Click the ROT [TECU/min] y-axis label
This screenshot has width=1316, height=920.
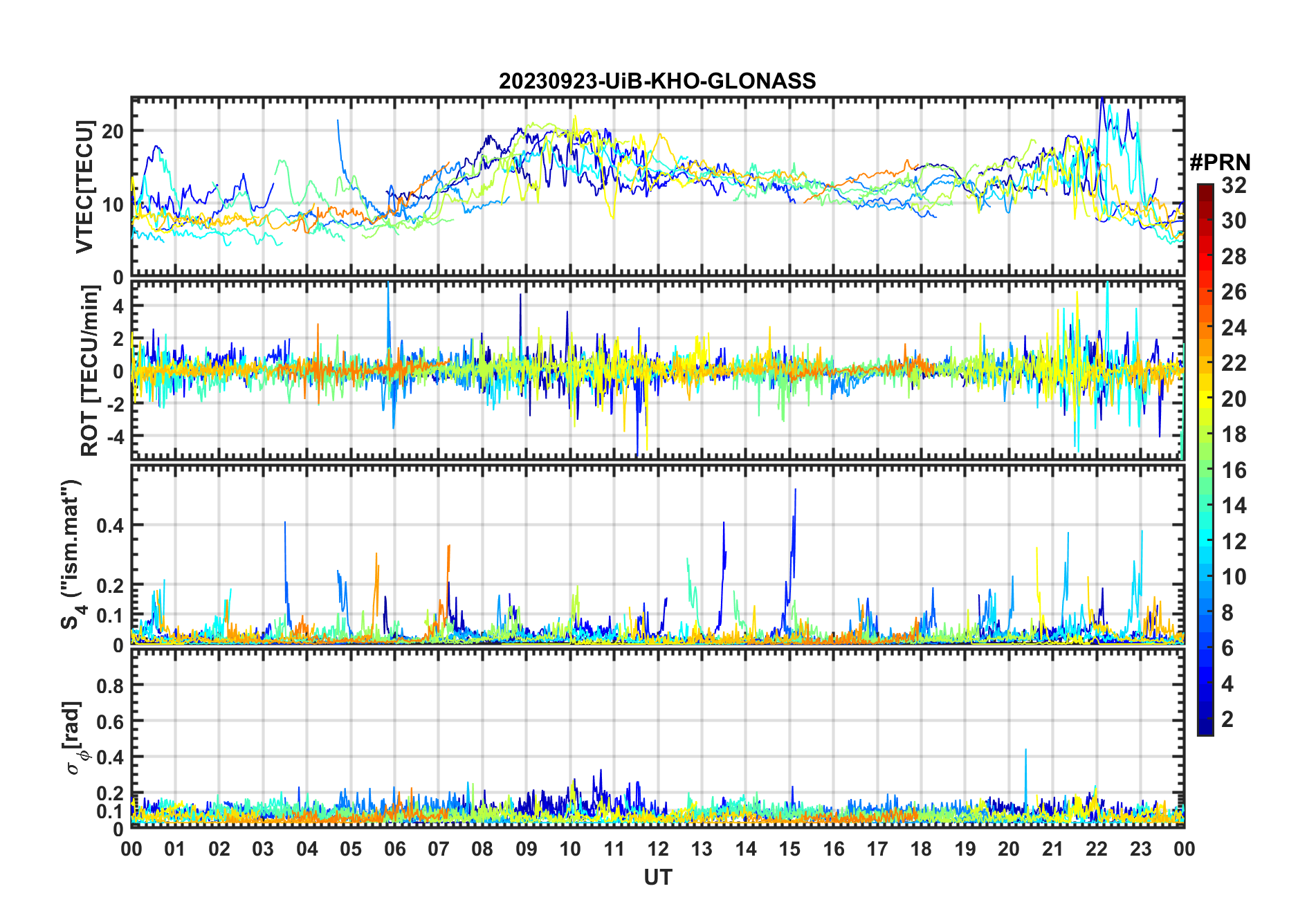(90, 371)
